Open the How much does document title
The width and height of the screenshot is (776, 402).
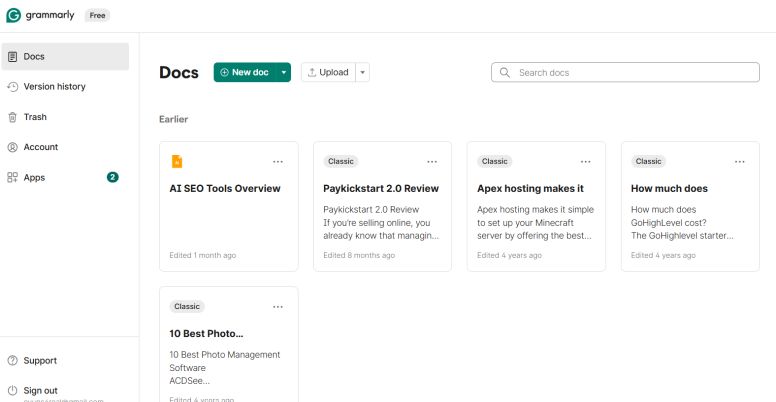tap(669, 189)
